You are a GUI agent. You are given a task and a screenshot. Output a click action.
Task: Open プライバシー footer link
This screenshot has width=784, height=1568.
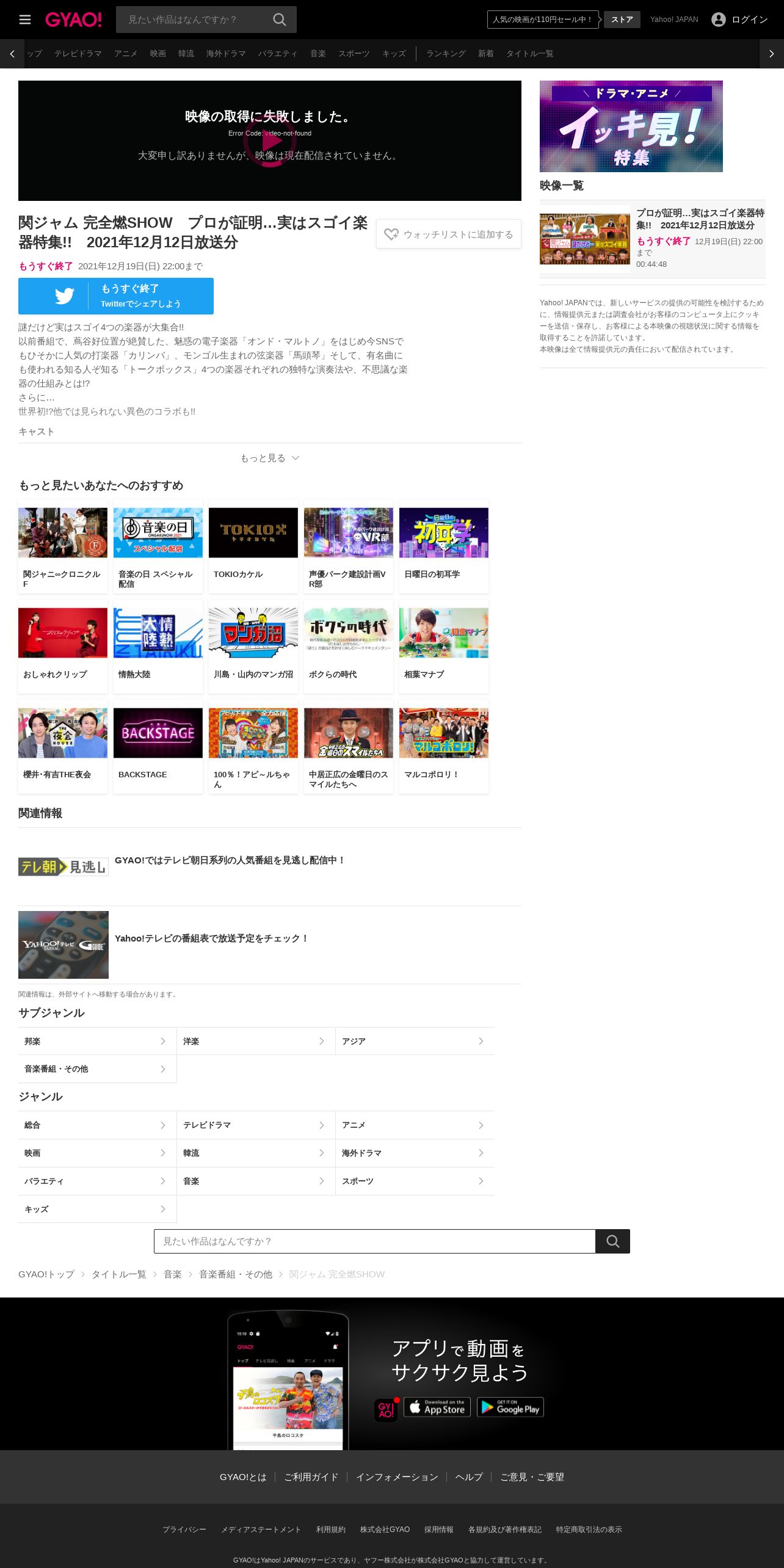pos(184,1530)
